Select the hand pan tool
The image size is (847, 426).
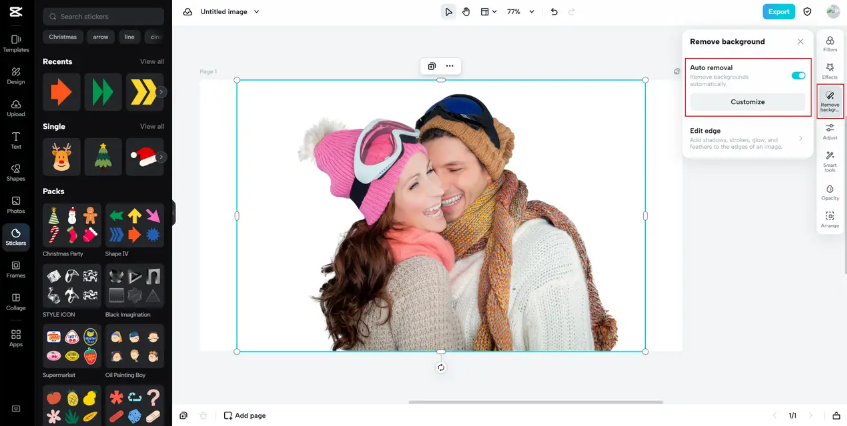click(x=466, y=12)
